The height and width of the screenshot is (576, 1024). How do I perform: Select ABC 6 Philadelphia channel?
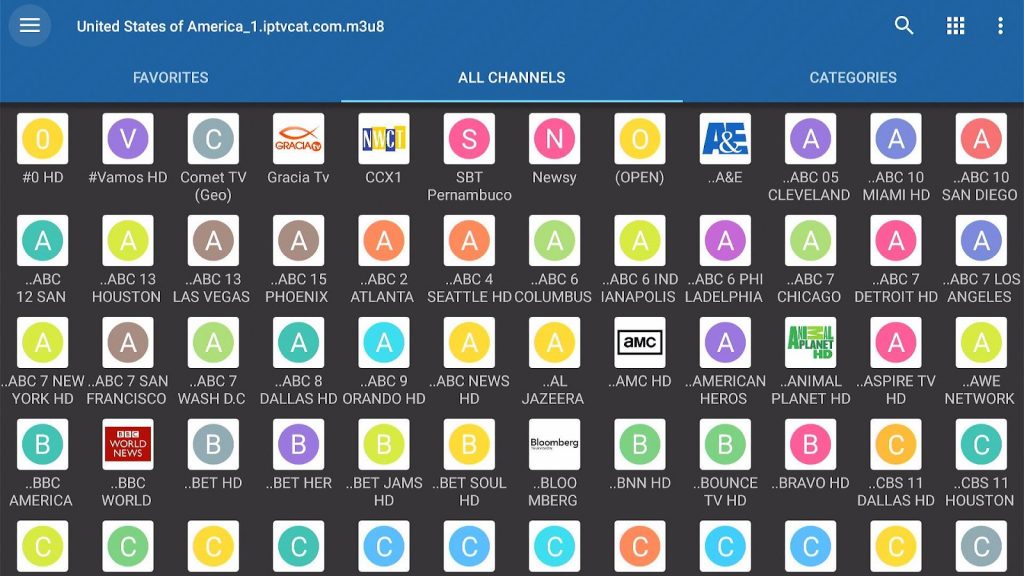click(x=725, y=241)
